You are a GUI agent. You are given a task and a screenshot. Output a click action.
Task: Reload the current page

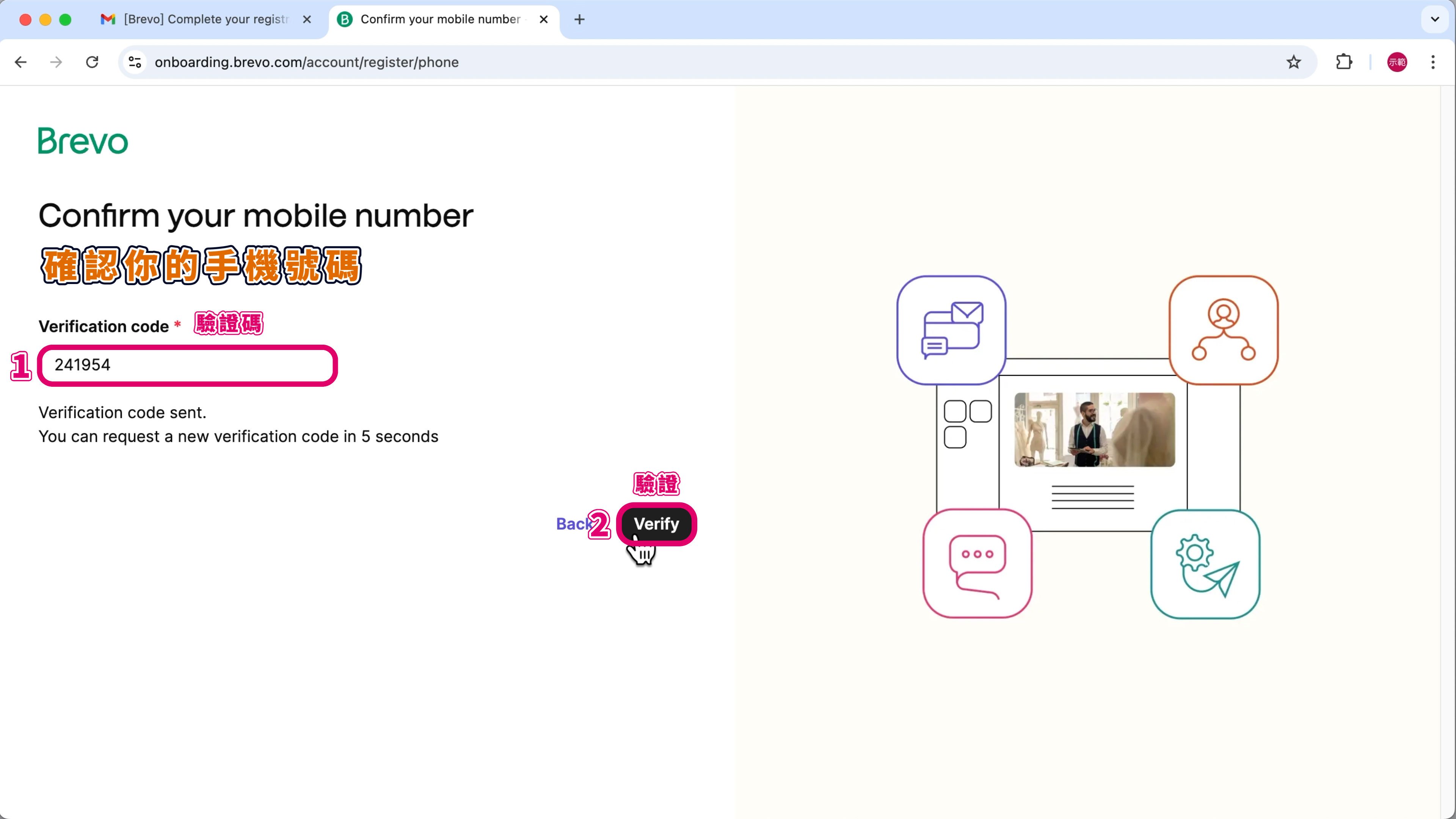pos(92,62)
